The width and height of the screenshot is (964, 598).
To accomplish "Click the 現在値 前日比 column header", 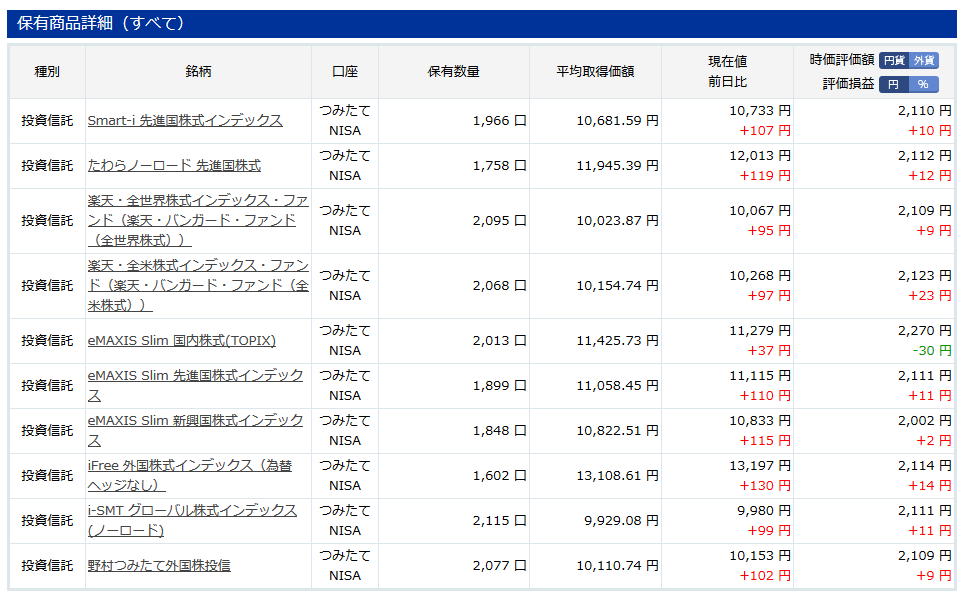I will (x=727, y=72).
